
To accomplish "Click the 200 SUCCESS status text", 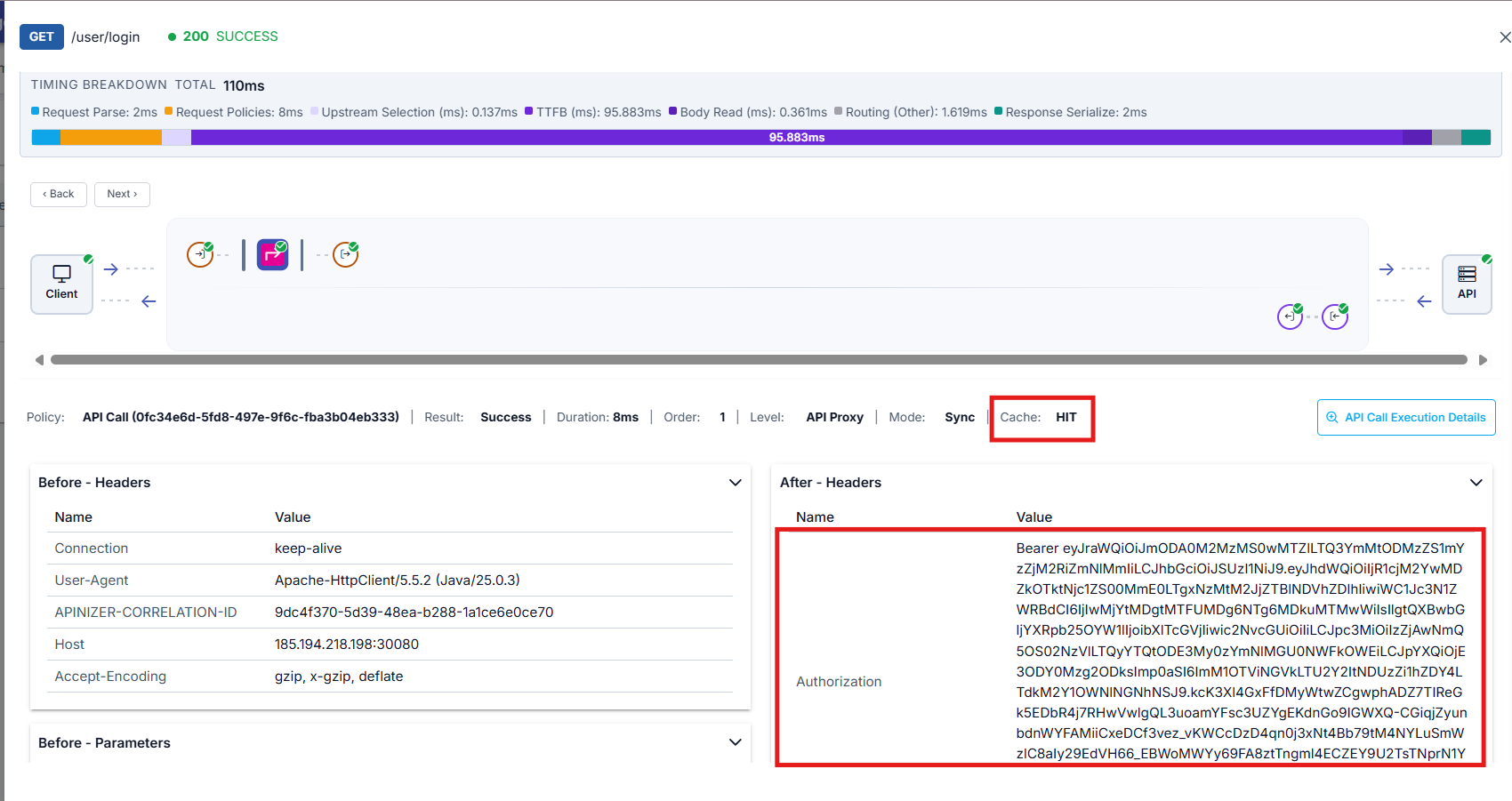I will click(223, 36).
